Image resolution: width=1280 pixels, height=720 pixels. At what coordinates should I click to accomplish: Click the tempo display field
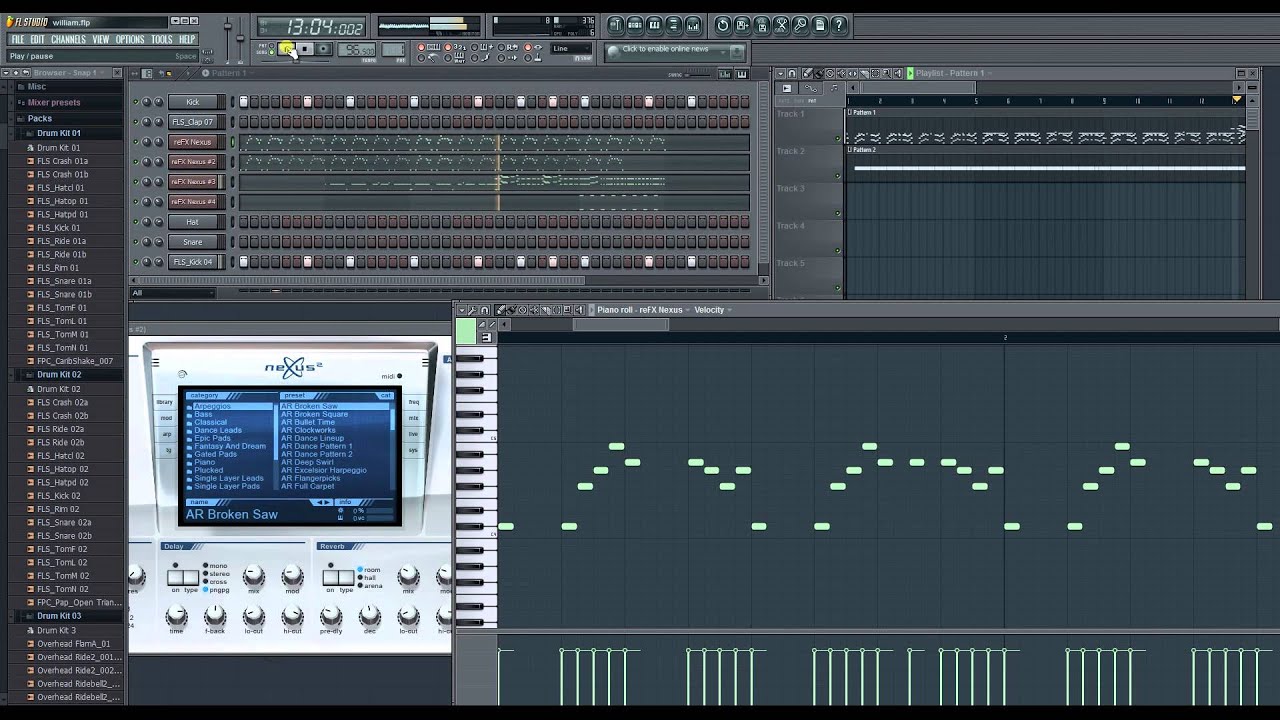[x=355, y=50]
